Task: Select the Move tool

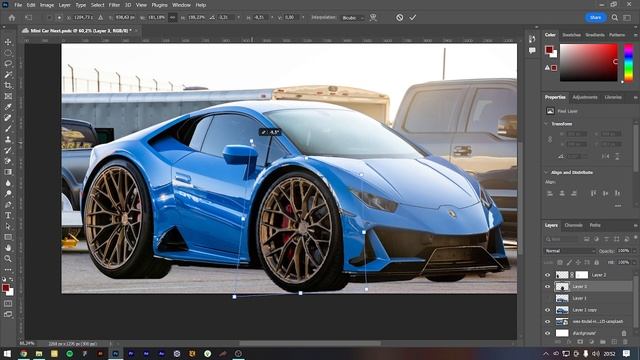Action: [8, 42]
